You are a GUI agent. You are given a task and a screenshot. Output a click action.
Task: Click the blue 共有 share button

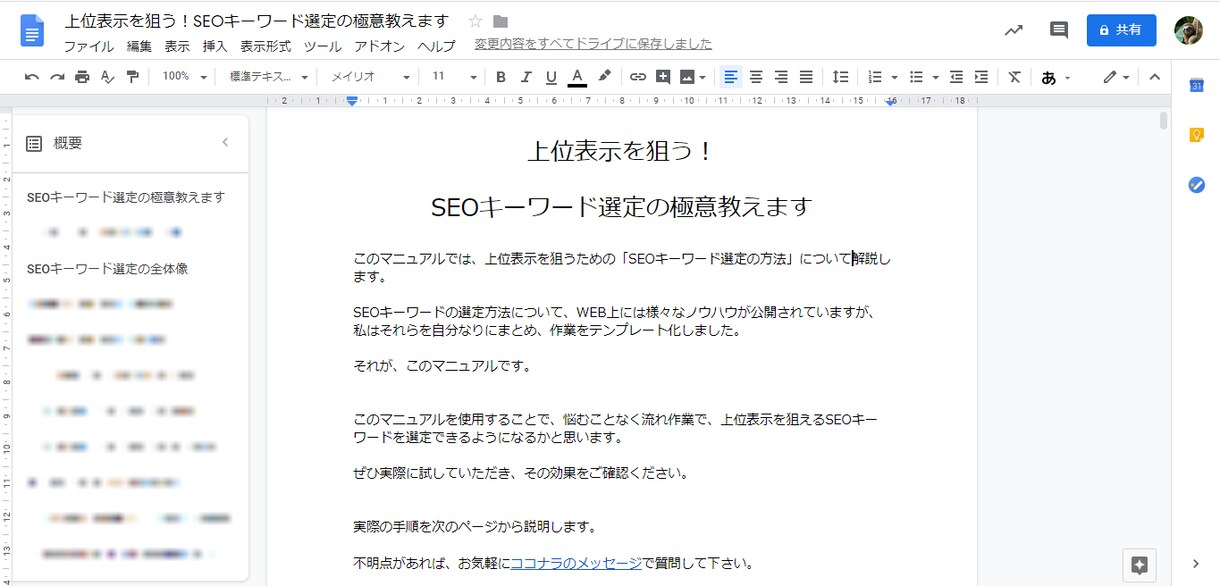(1121, 30)
